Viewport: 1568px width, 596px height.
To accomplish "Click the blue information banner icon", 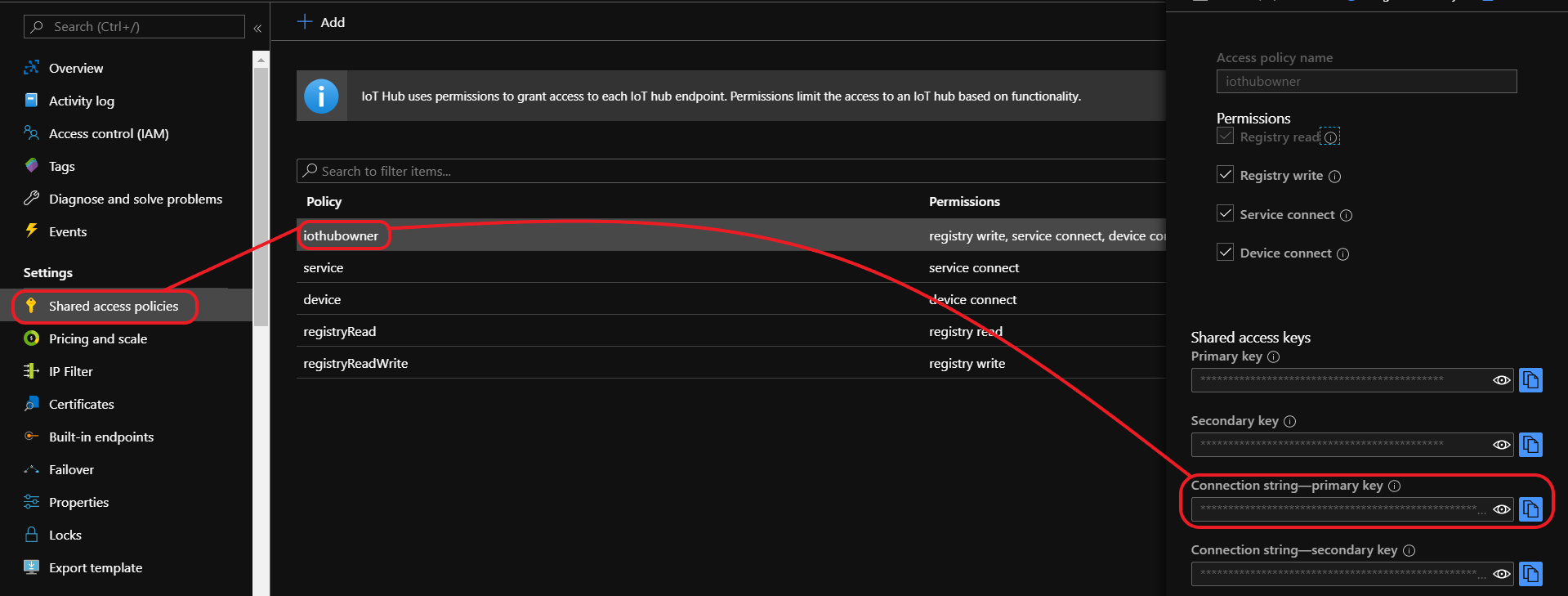I will (x=321, y=96).
